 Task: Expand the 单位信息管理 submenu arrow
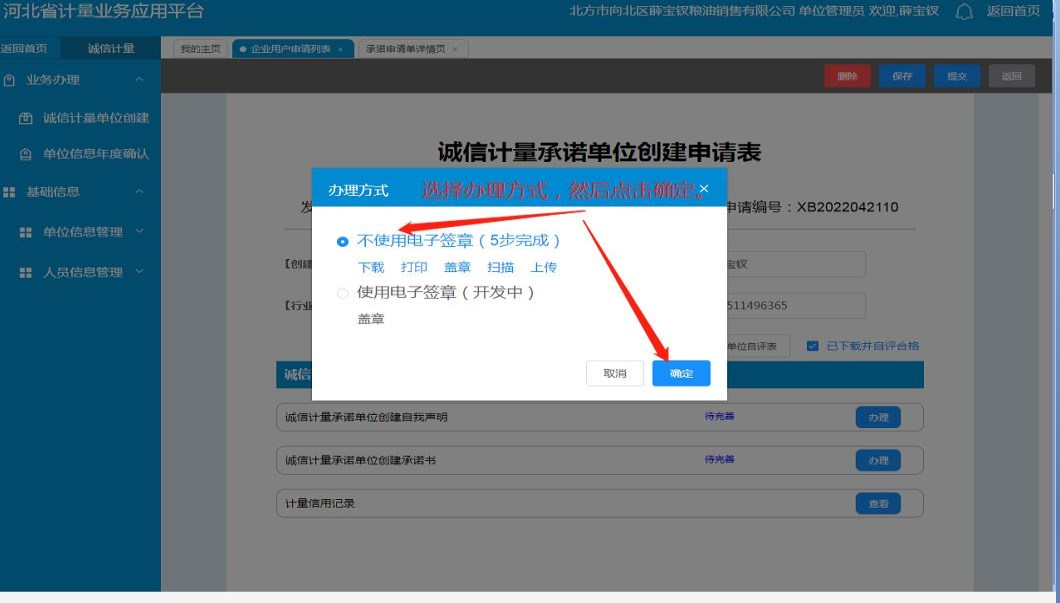pos(139,232)
